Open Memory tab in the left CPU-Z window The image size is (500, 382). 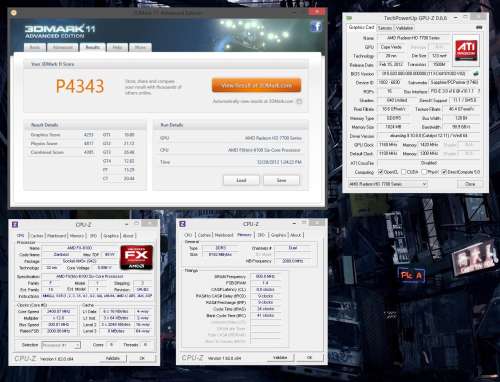pos(77,236)
